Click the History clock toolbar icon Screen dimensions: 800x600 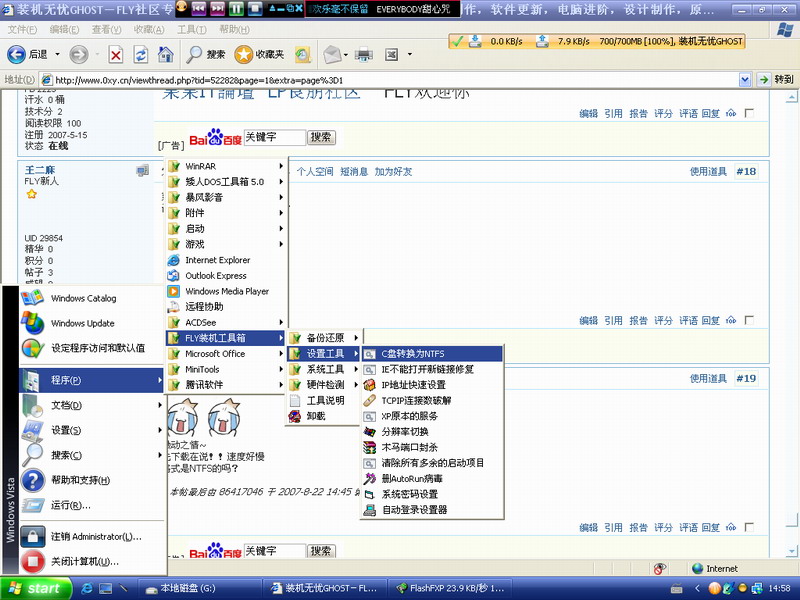pyautogui.click(x=303, y=55)
